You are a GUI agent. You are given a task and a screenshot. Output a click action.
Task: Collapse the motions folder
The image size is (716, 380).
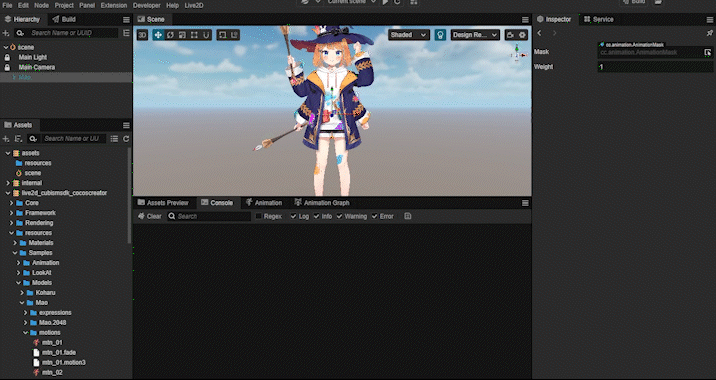[26, 332]
